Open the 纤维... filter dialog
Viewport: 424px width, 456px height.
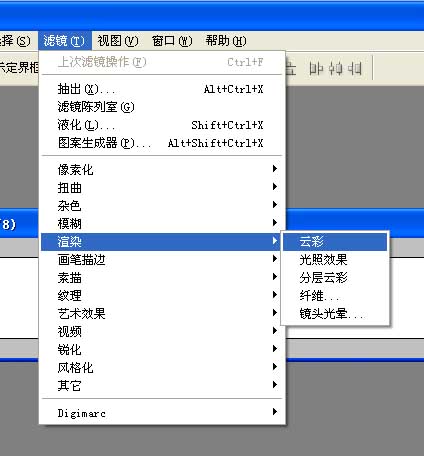tap(335, 296)
